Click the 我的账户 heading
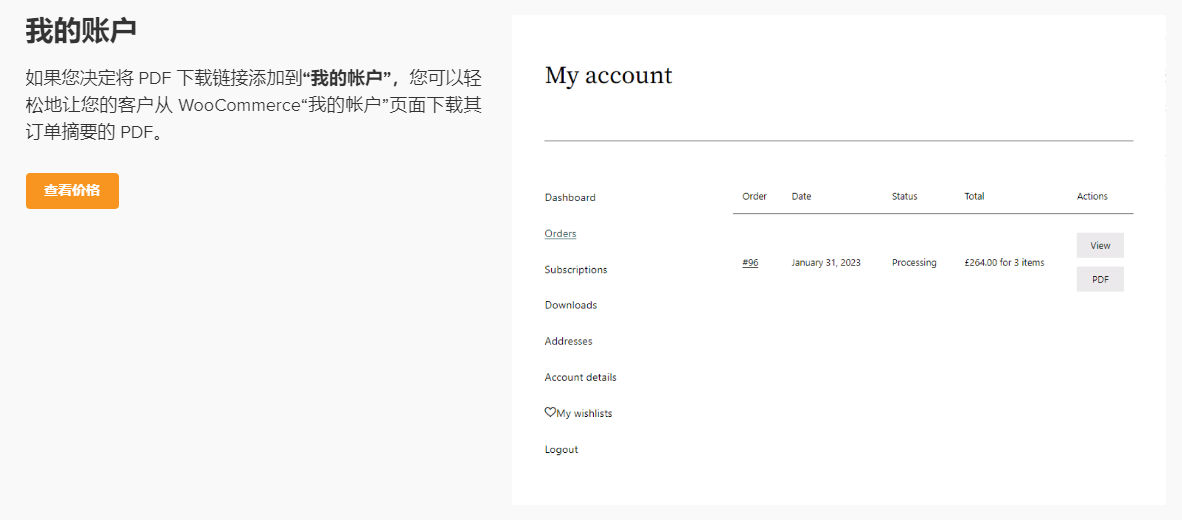1182x520 pixels. [81, 31]
